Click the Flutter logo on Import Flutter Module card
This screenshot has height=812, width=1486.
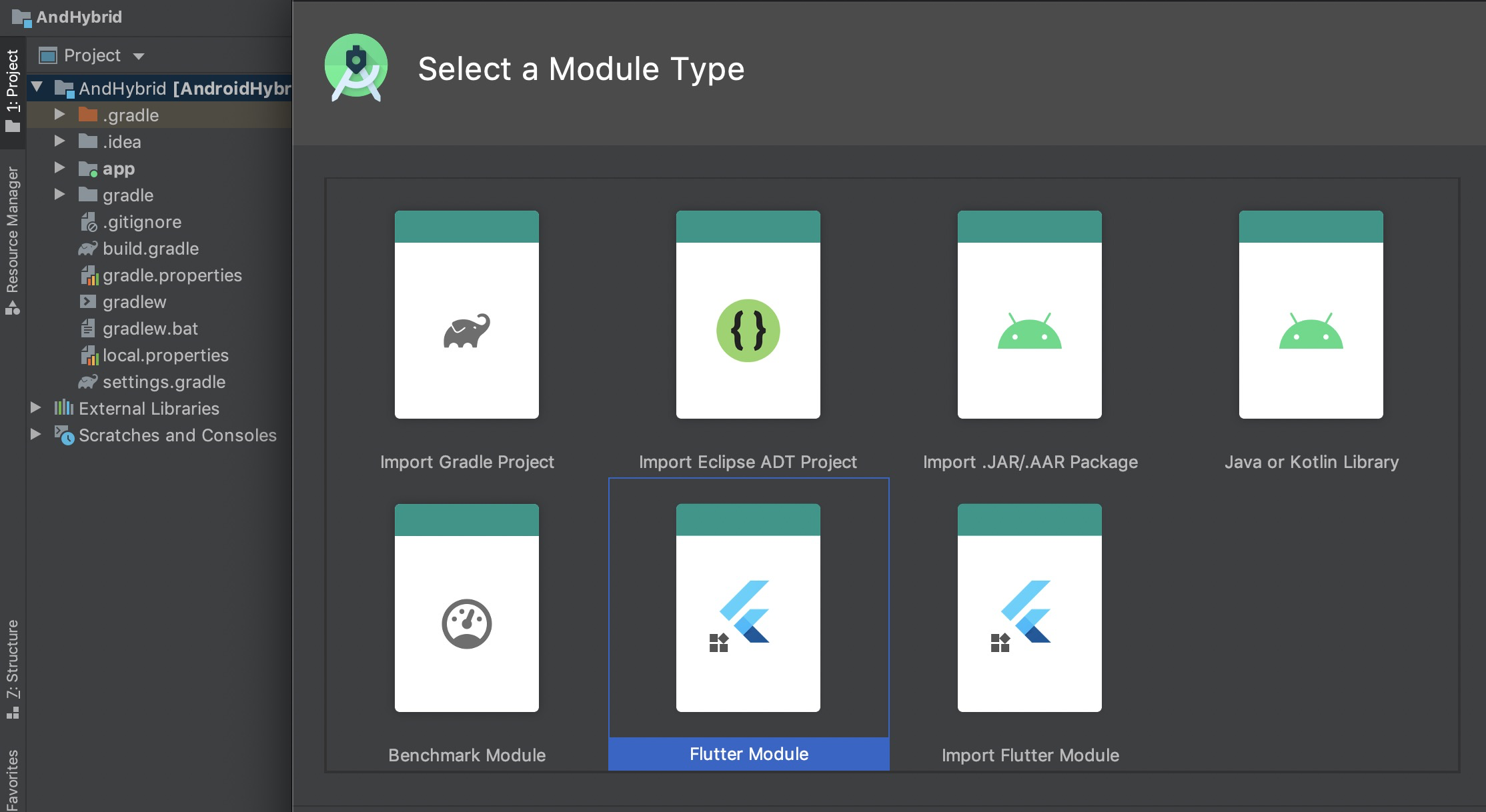click(x=1026, y=611)
